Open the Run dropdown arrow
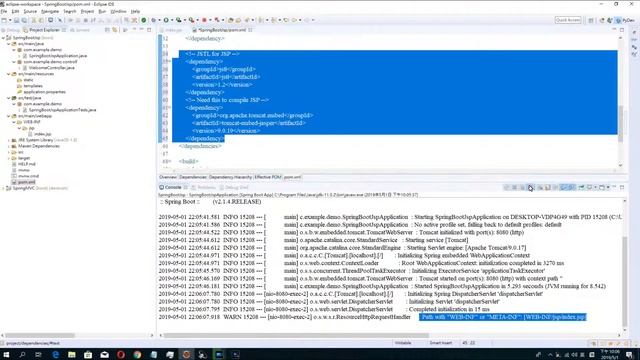This screenshot has width=640, height=360. [x=171, y=20]
